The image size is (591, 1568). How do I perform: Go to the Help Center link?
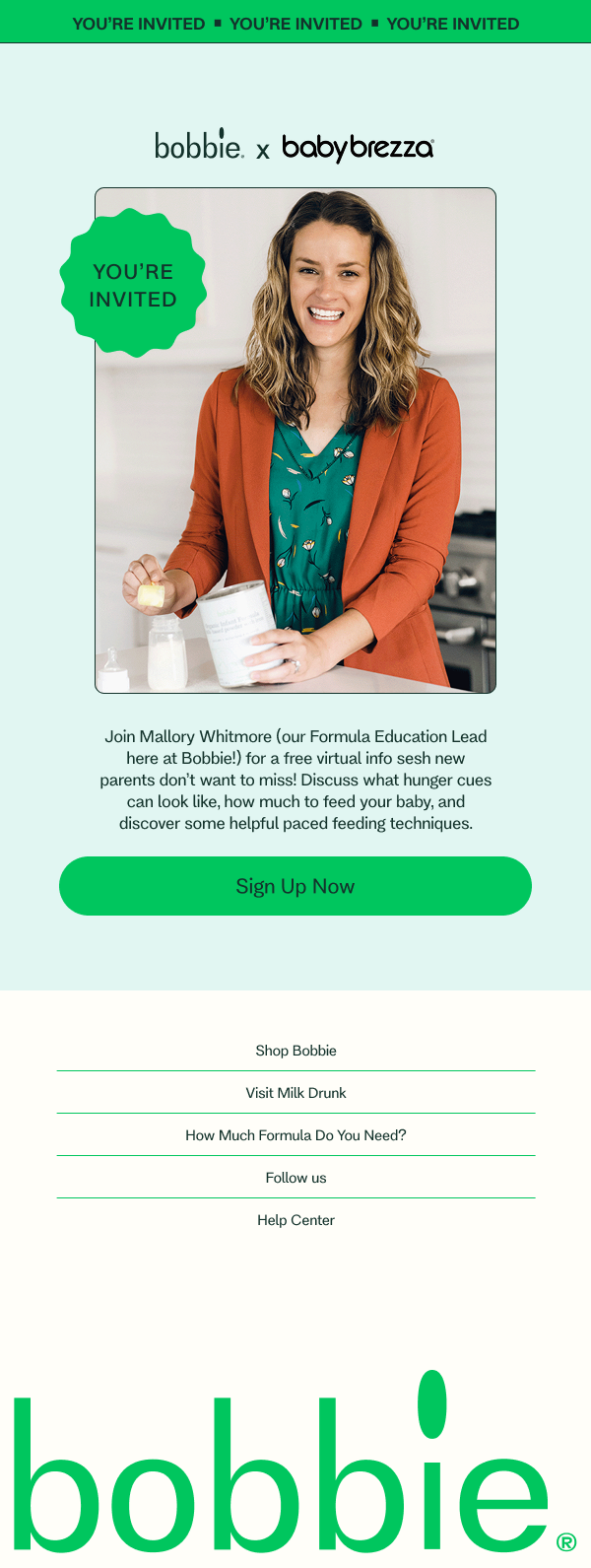295,1220
